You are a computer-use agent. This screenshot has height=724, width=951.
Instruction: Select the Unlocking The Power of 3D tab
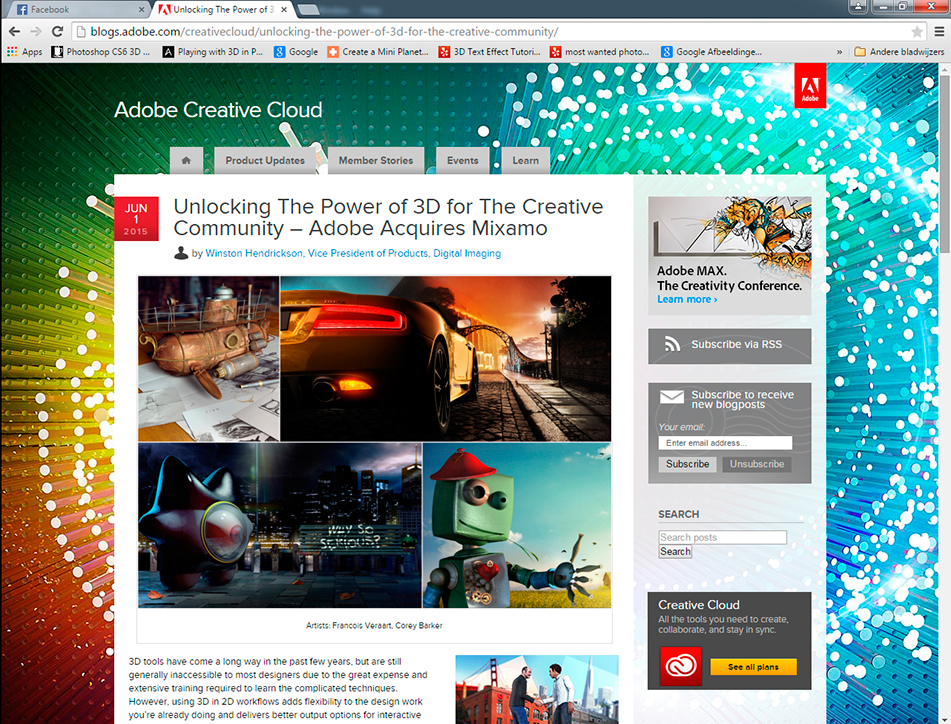coord(223,10)
